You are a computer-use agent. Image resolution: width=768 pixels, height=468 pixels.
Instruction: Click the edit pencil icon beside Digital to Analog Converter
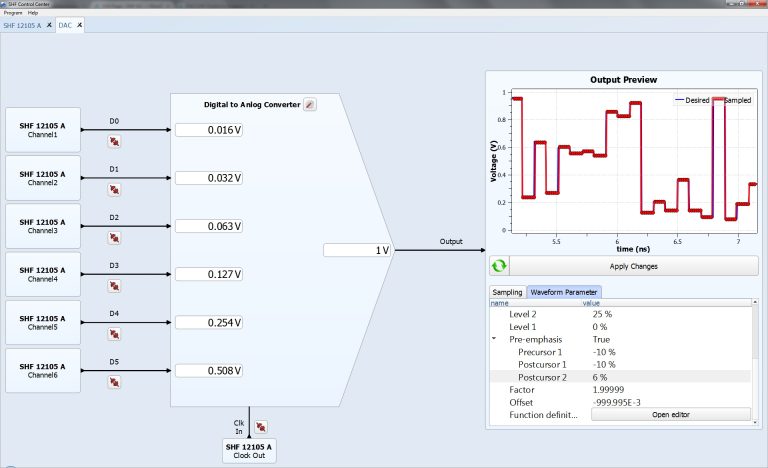[309, 104]
